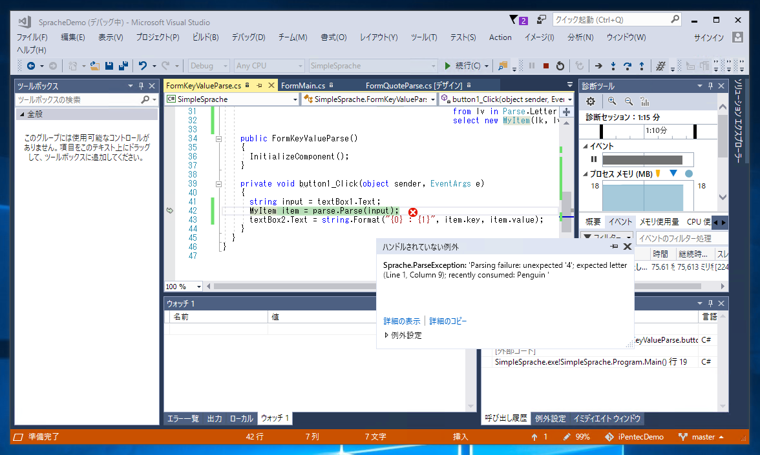Zoom out on the diagnostic timeline
This screenshot has height=455, width=760.
coord(629,101)
